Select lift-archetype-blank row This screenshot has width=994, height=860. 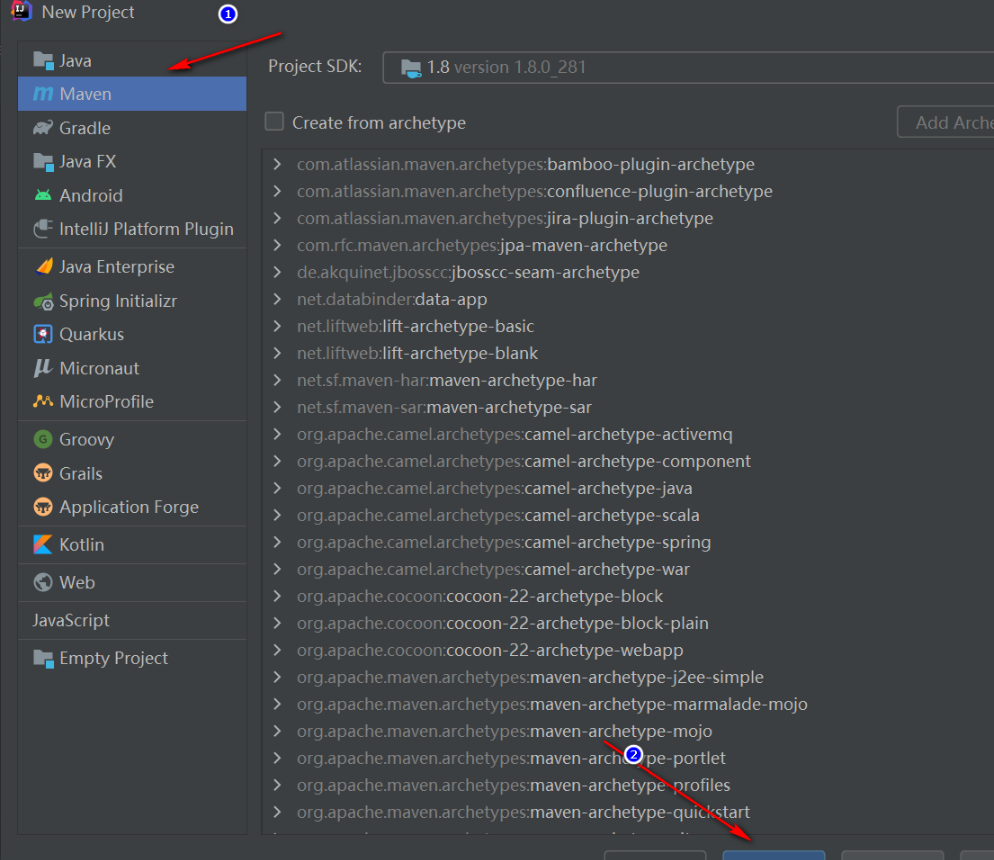click(x=628, y=353)
